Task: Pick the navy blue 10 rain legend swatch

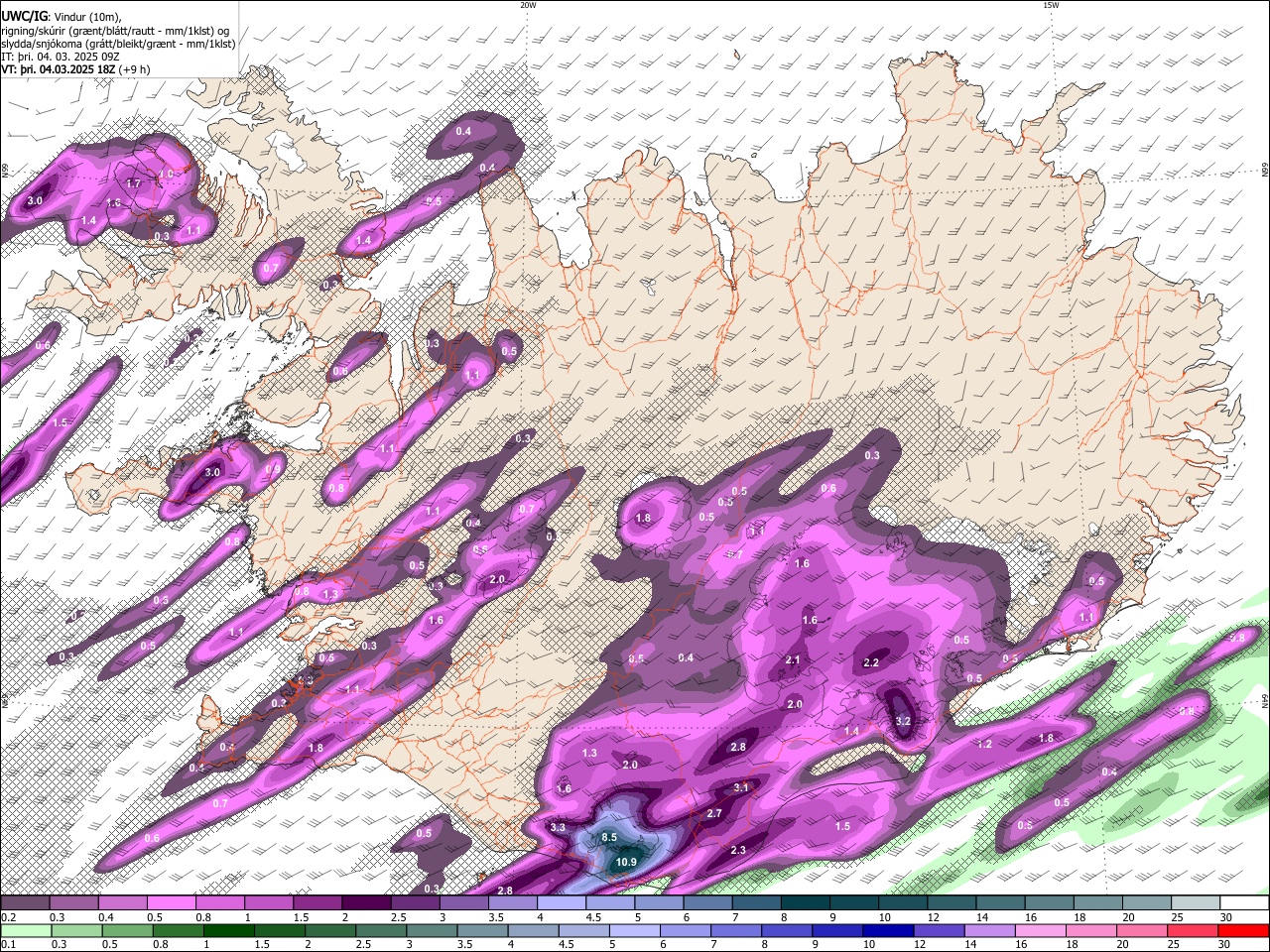Action: (x=887, y=930)
